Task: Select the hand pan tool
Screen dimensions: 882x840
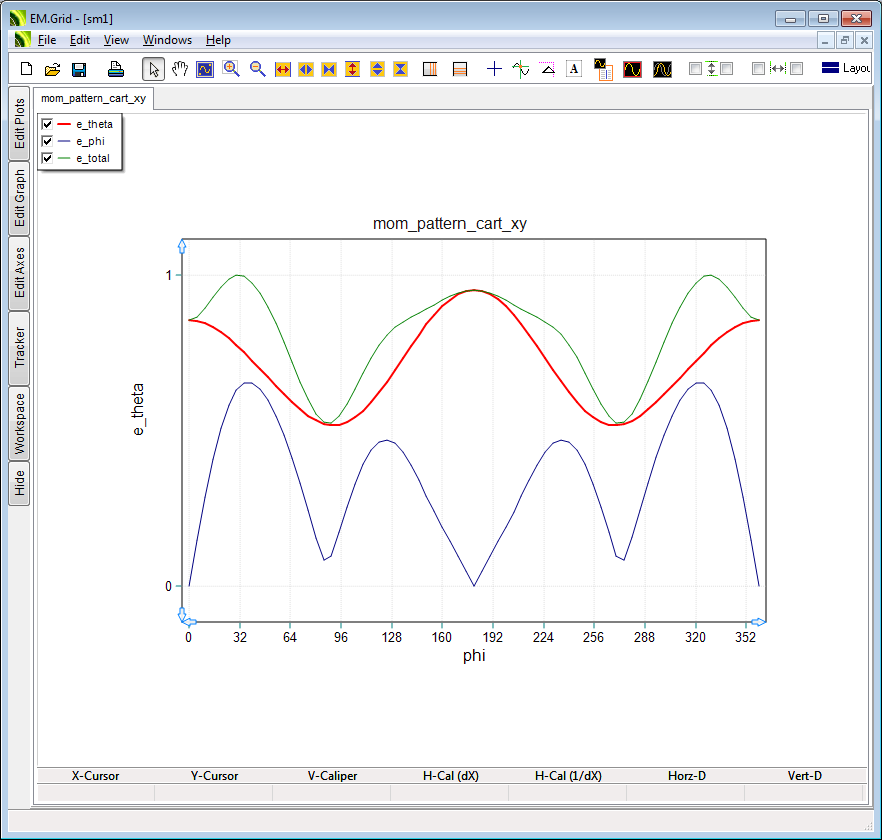Action: [180, 69]
